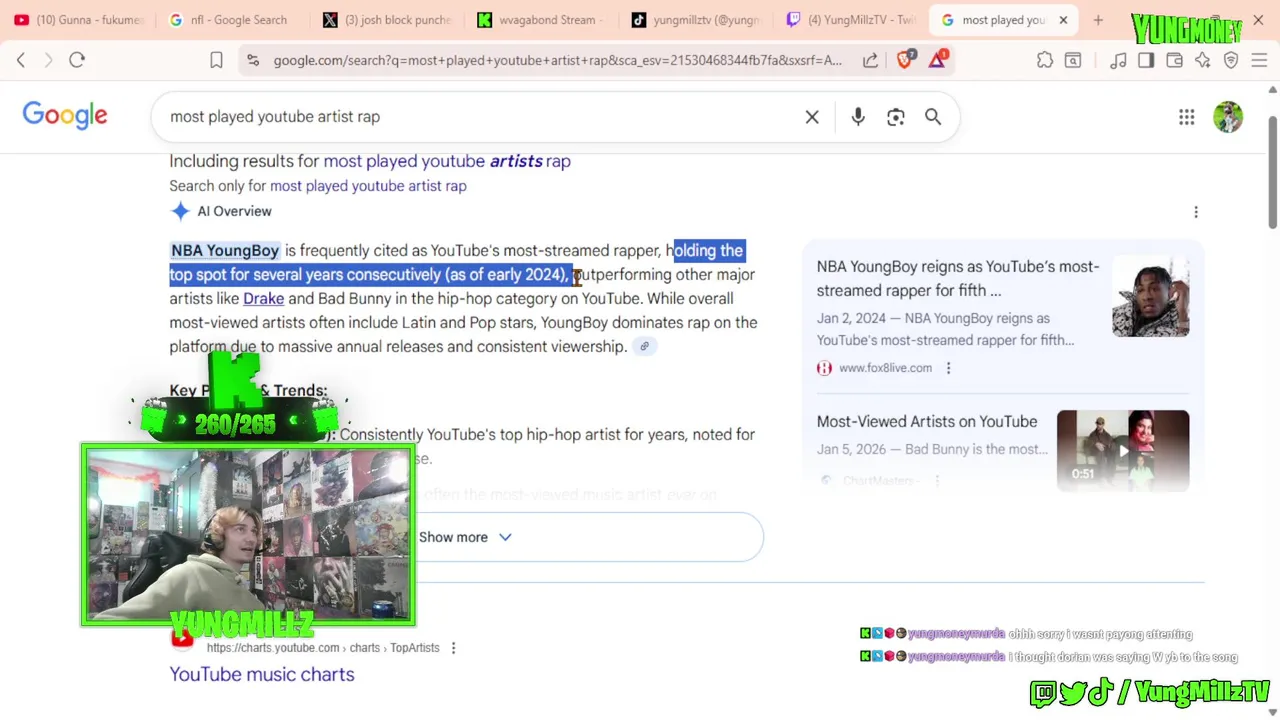
Task: Open the three-dot menu next to fox8live.com
Action: pos(948,368)
